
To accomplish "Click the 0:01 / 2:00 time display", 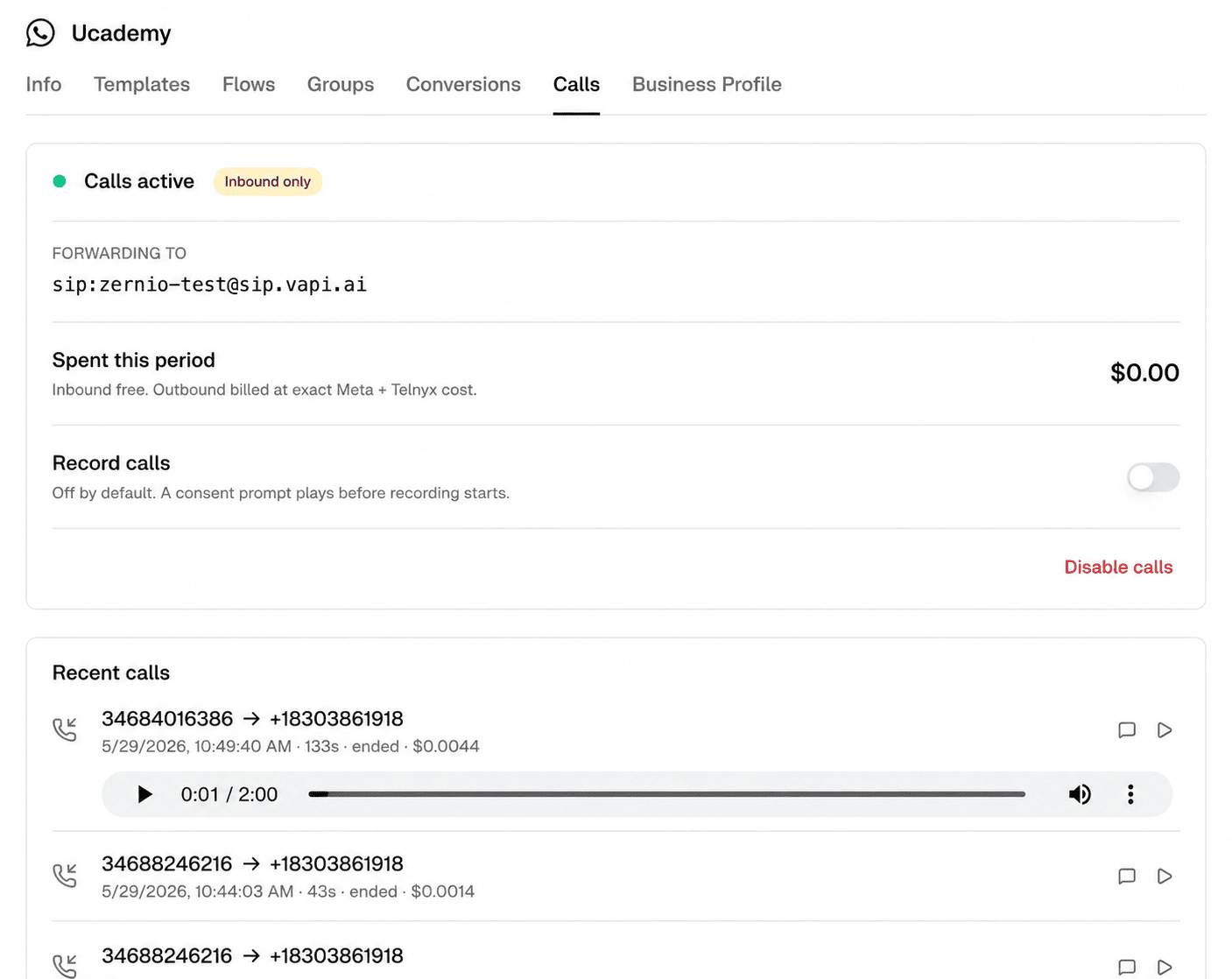I will (229, 794).
